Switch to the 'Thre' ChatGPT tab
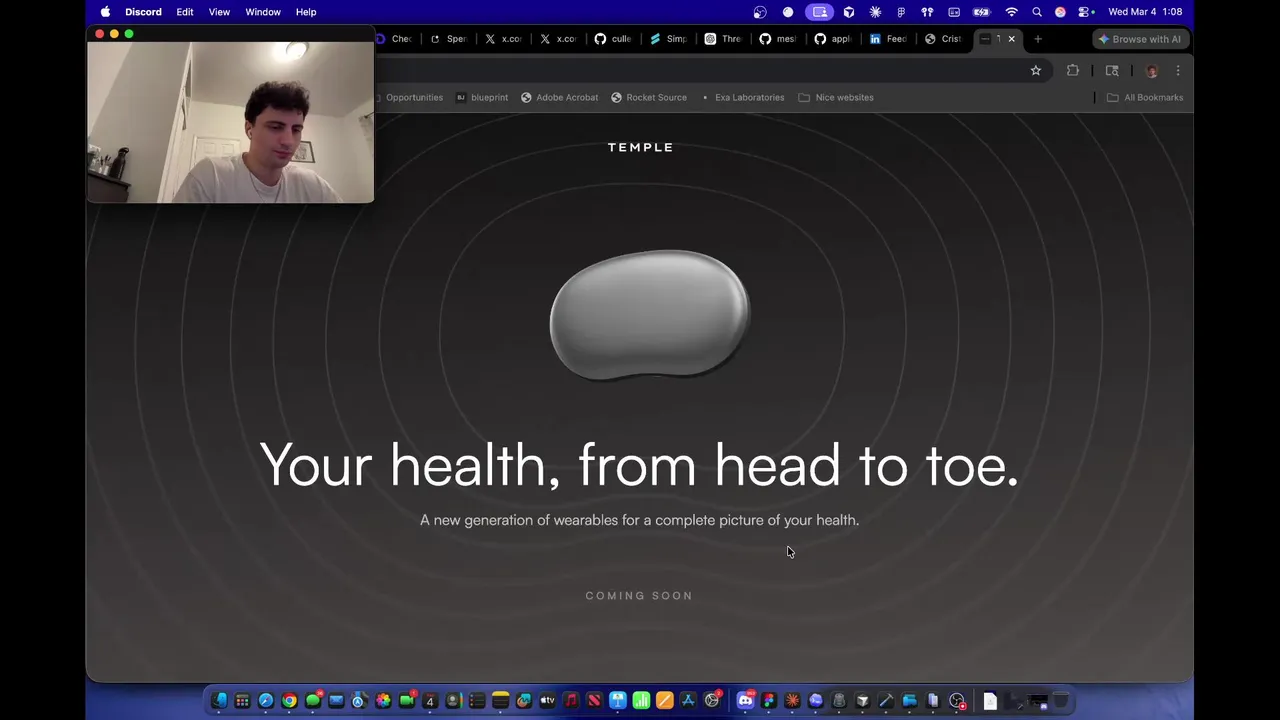The image size is (1280, 720). click(722, 39)
